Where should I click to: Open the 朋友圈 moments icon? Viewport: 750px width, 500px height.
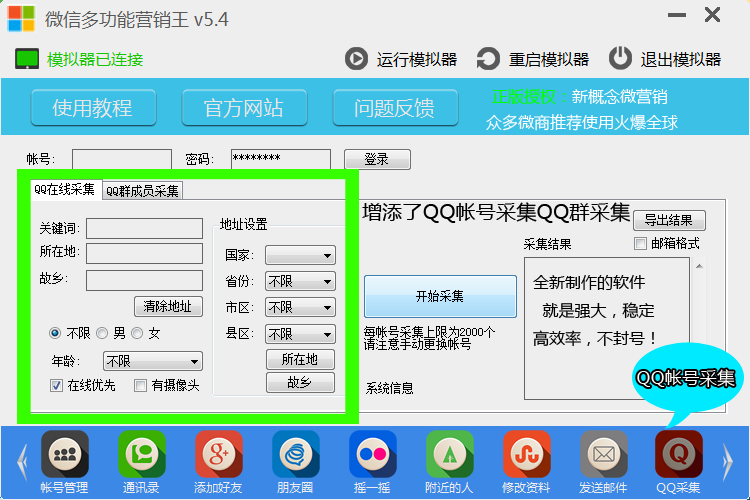296,454
